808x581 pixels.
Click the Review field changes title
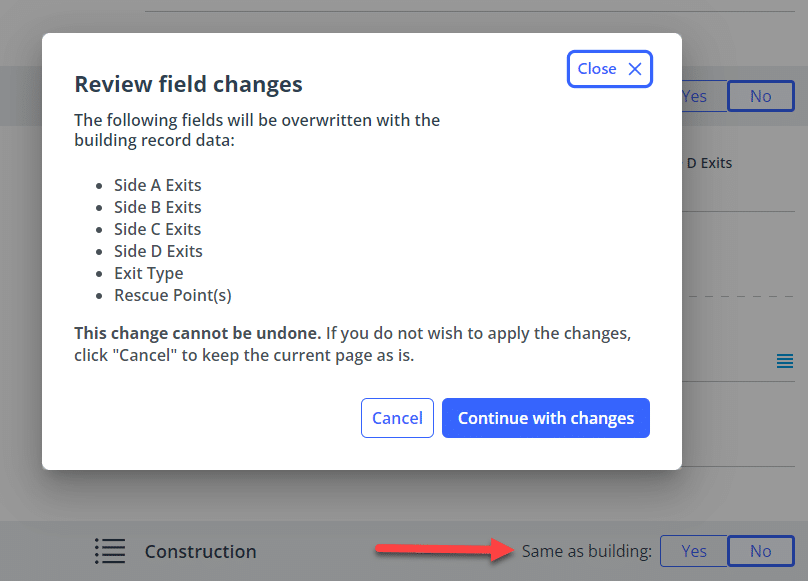[188, 85]
